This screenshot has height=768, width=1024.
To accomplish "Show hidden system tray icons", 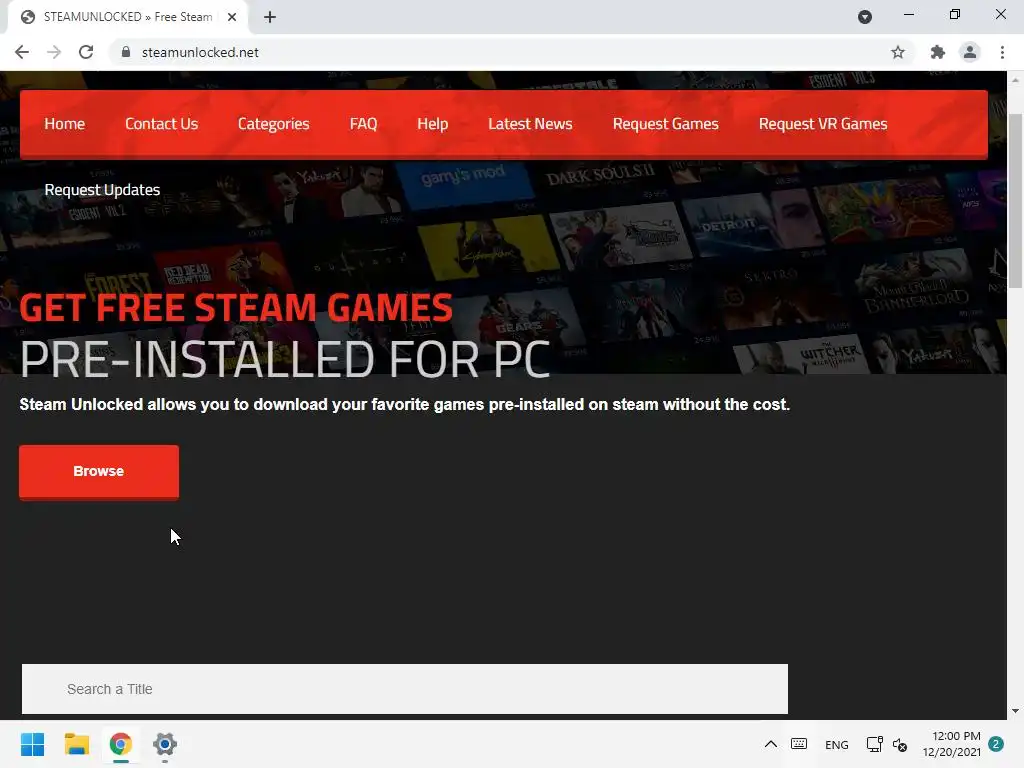I will coord(771,744).
